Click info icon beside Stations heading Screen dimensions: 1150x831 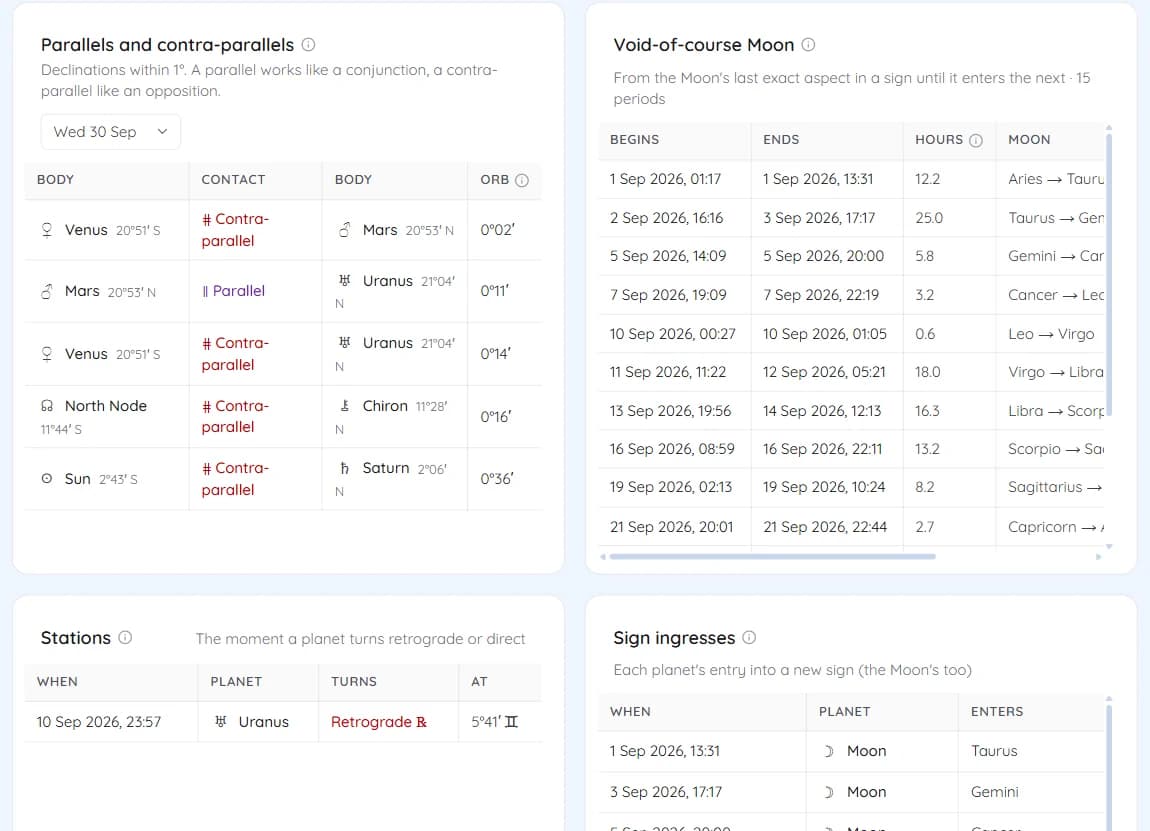[125, 637]
